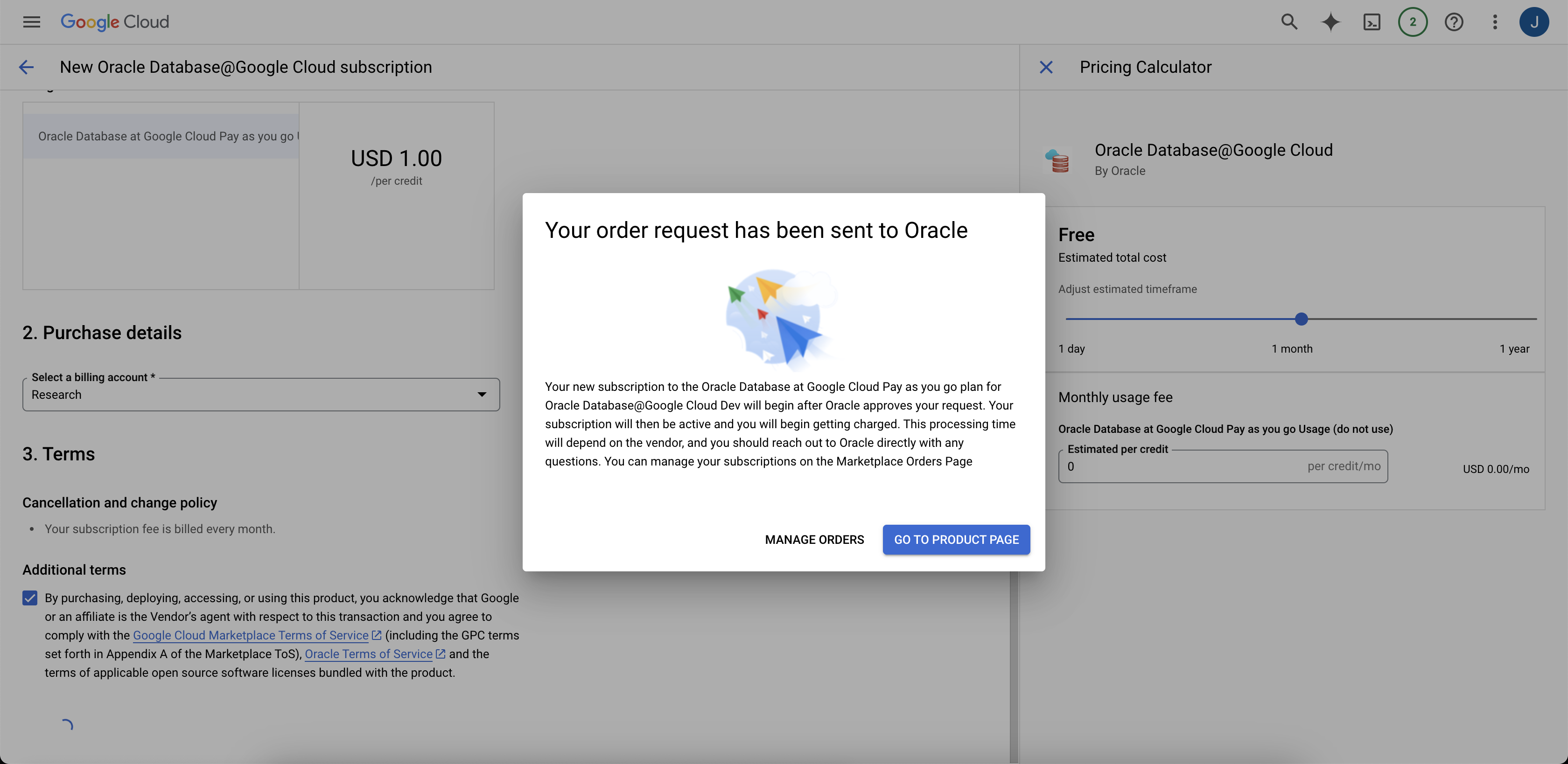Open the more options three-dot menu

click(1496, 22)
